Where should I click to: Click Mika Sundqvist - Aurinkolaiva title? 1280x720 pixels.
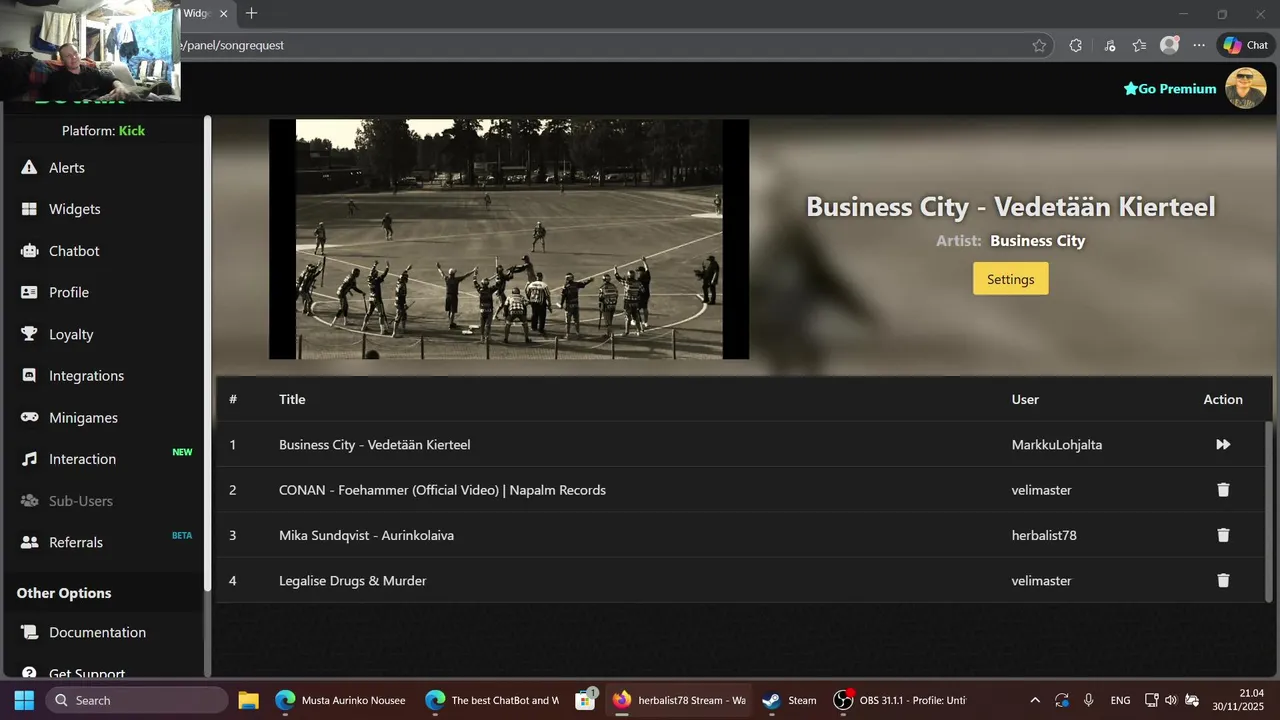(x=366, y=535)
